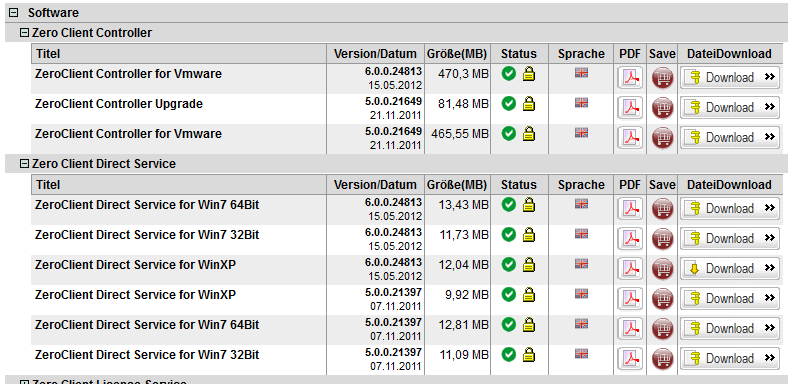Save the 12,81 MB Win7 64Bit service to cart
788x384 pixels.
(662, 329)
